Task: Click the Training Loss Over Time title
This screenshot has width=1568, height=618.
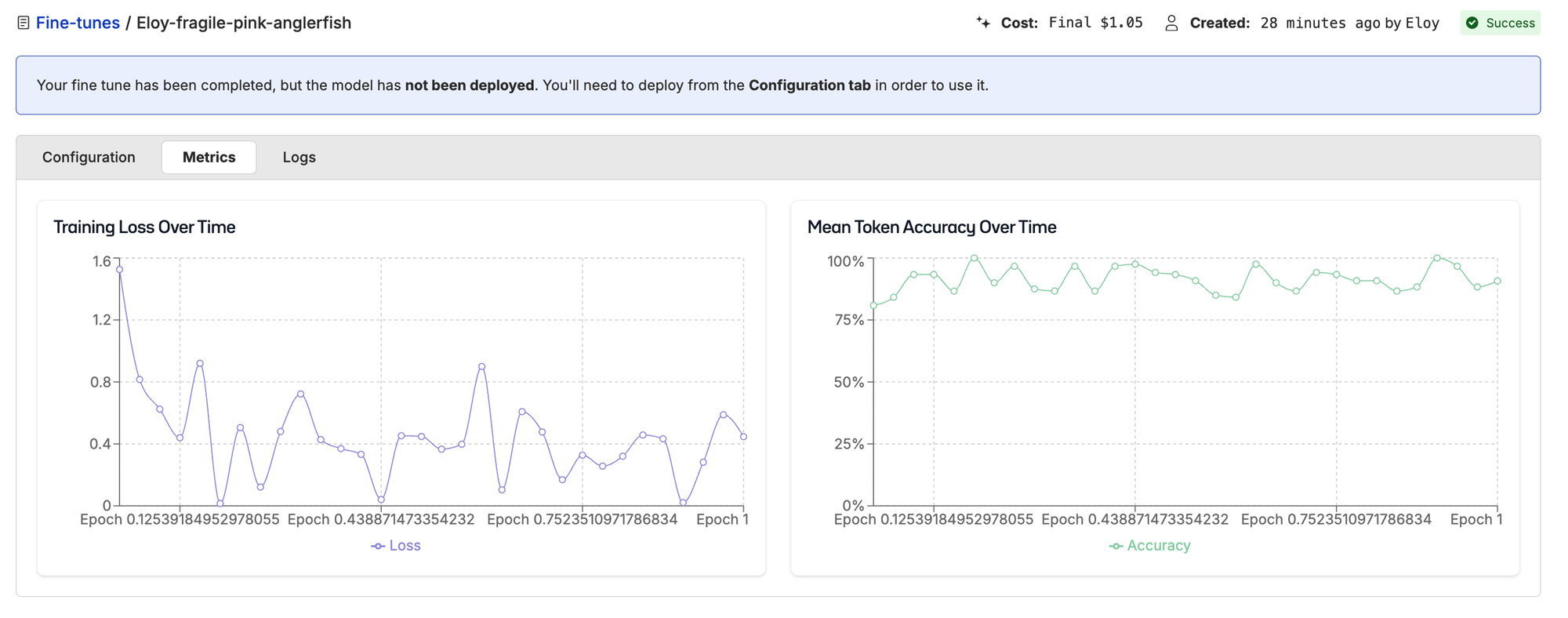Action: [x=144, y=227]
